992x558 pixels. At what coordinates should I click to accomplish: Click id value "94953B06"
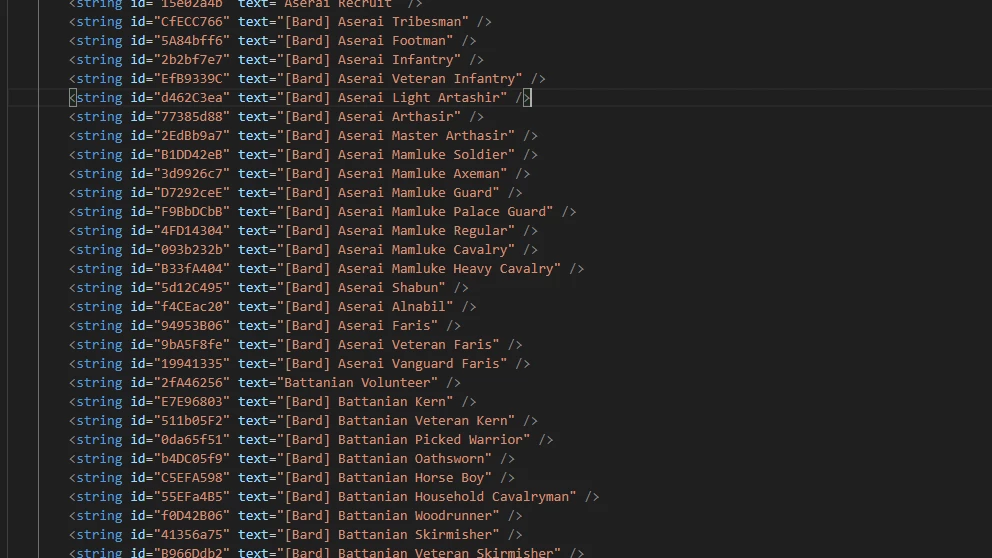click(192, 325)
